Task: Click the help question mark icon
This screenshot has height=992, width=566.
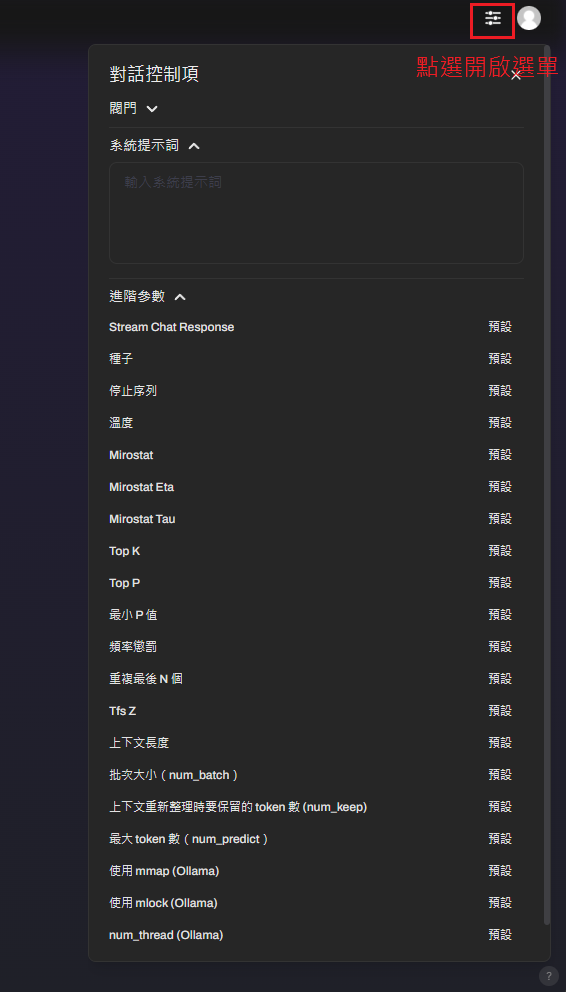Action: tap(549, 975)
